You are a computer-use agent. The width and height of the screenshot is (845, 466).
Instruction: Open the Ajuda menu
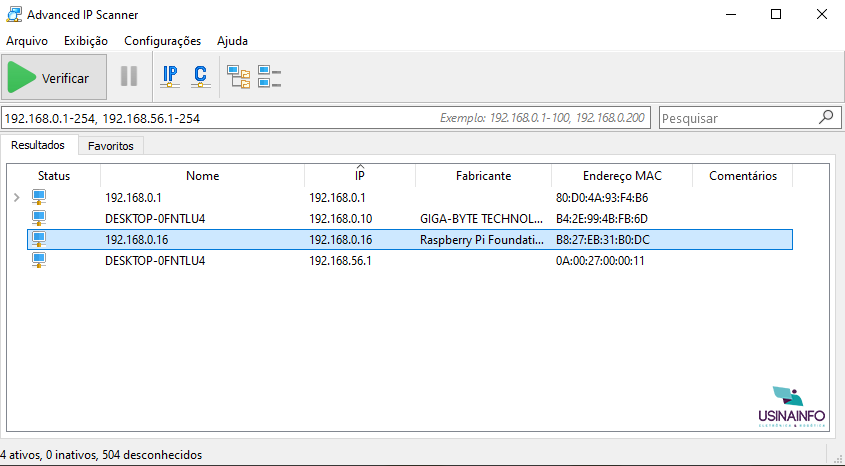(x=232, y=41)
